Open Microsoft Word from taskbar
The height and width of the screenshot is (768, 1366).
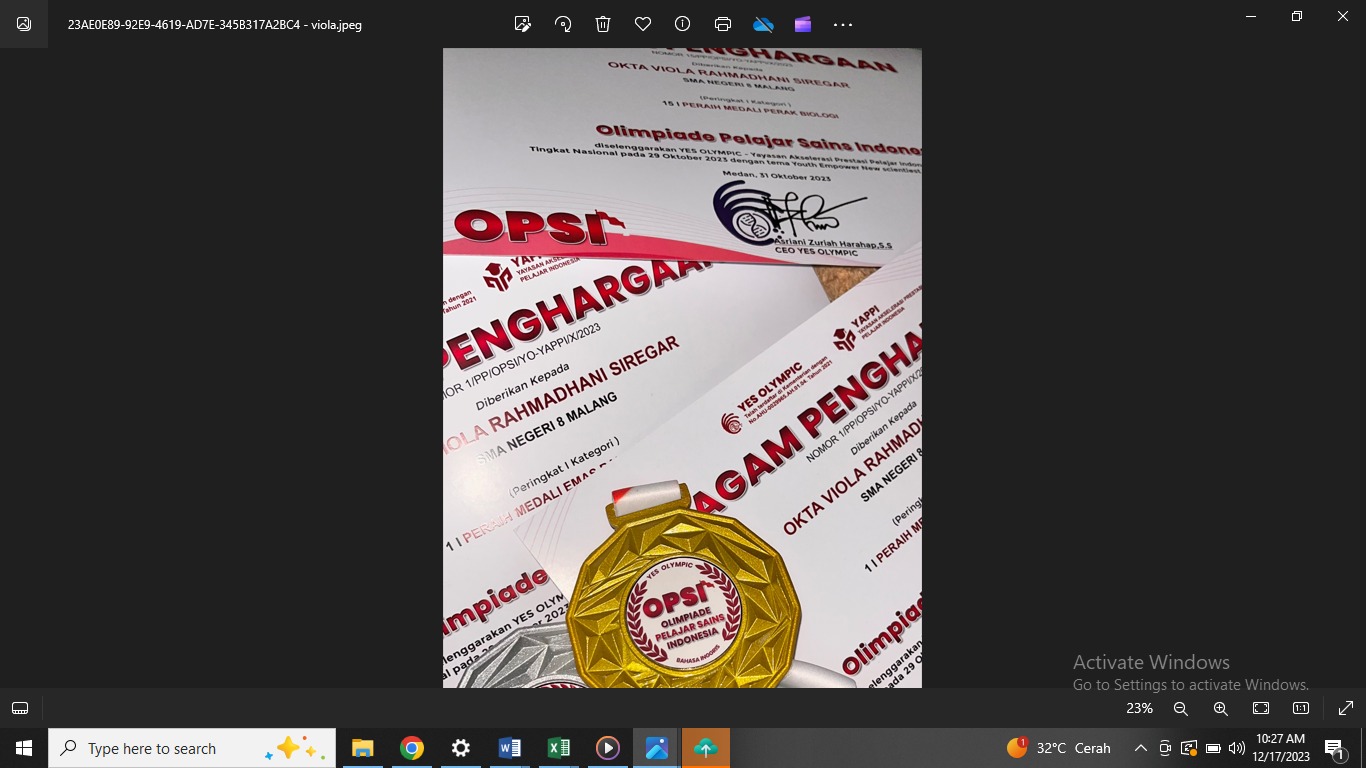pyautogui.click(x=509, y=748)
